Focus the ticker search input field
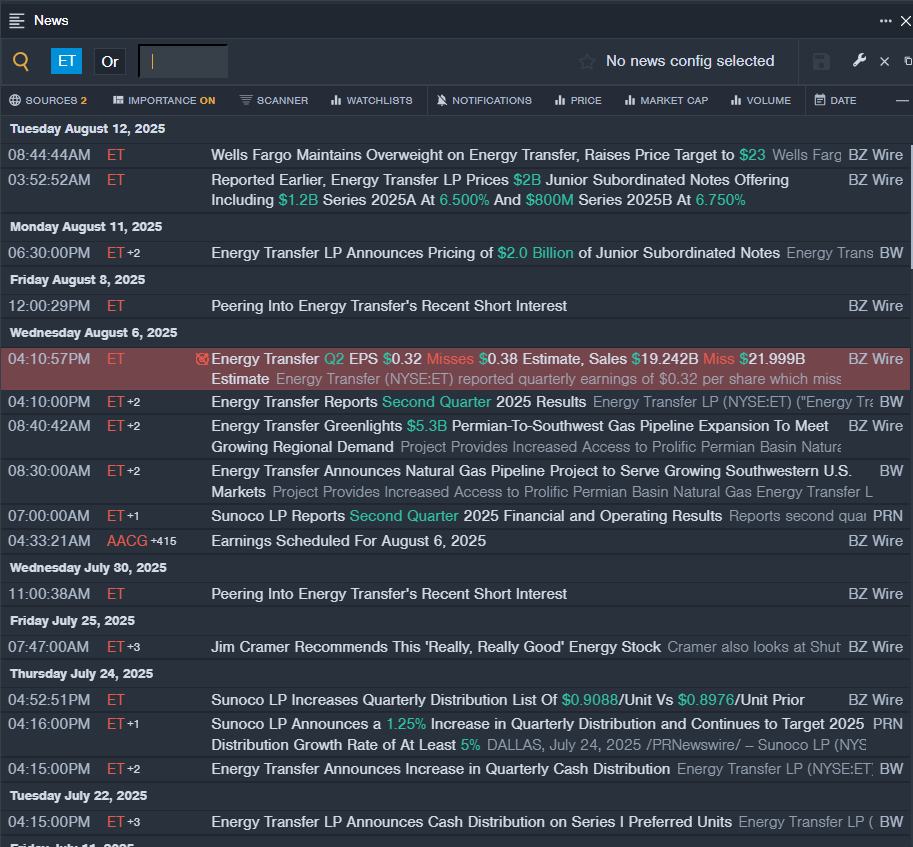913x847 pixels. pos(183,62)
